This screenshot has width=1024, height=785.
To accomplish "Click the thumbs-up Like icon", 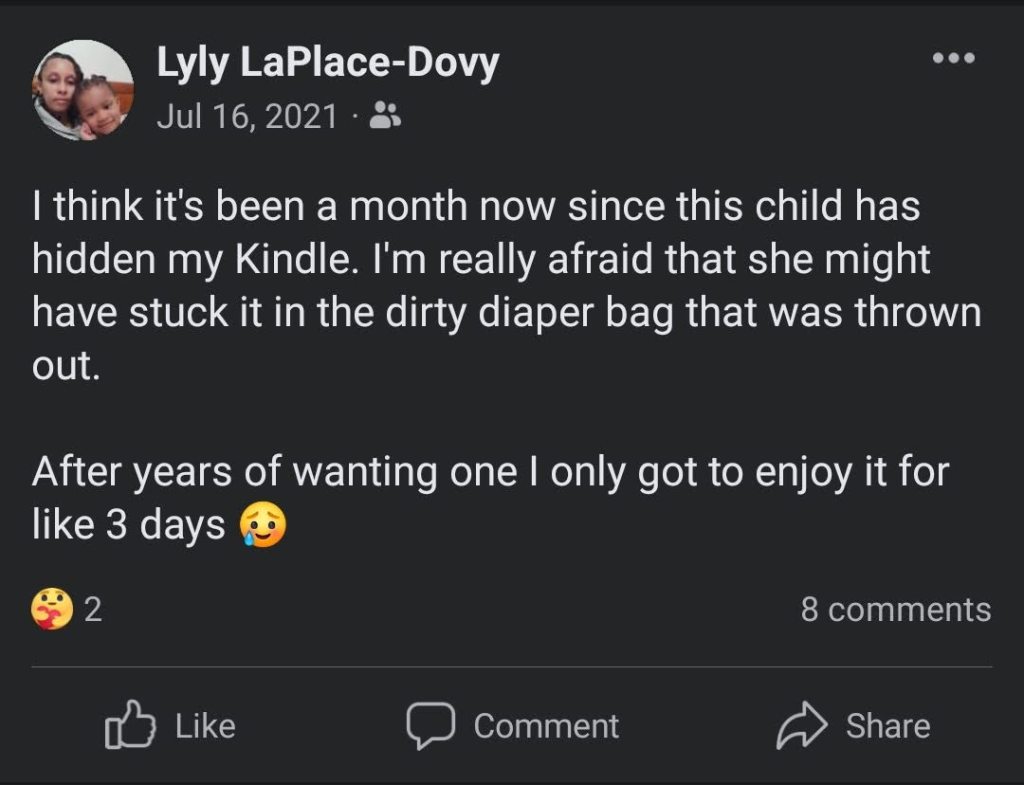I will [x=130, y=725].
